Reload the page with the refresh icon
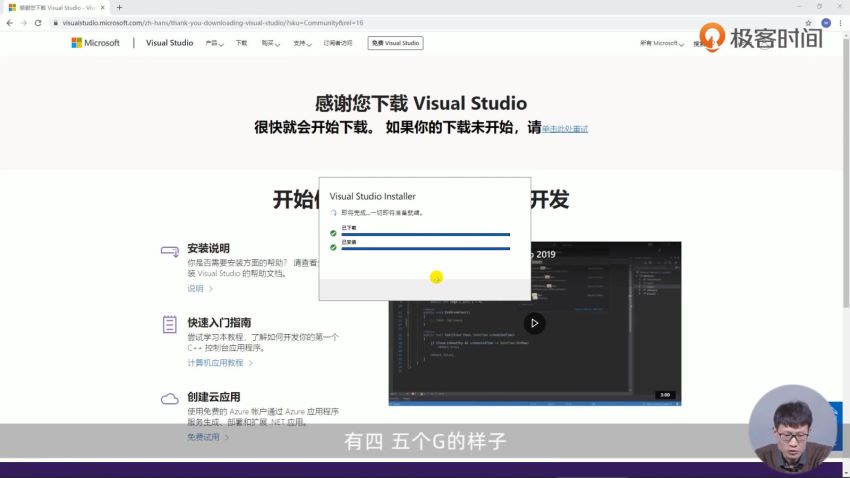The height and width of the screenshot is (478, 850). (38, 23)
